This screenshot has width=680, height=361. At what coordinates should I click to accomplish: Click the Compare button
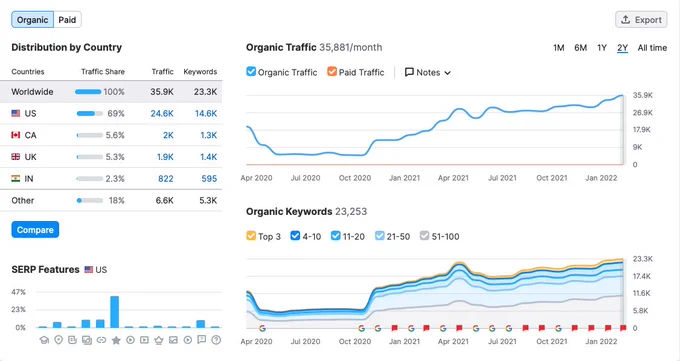(35, 230)
